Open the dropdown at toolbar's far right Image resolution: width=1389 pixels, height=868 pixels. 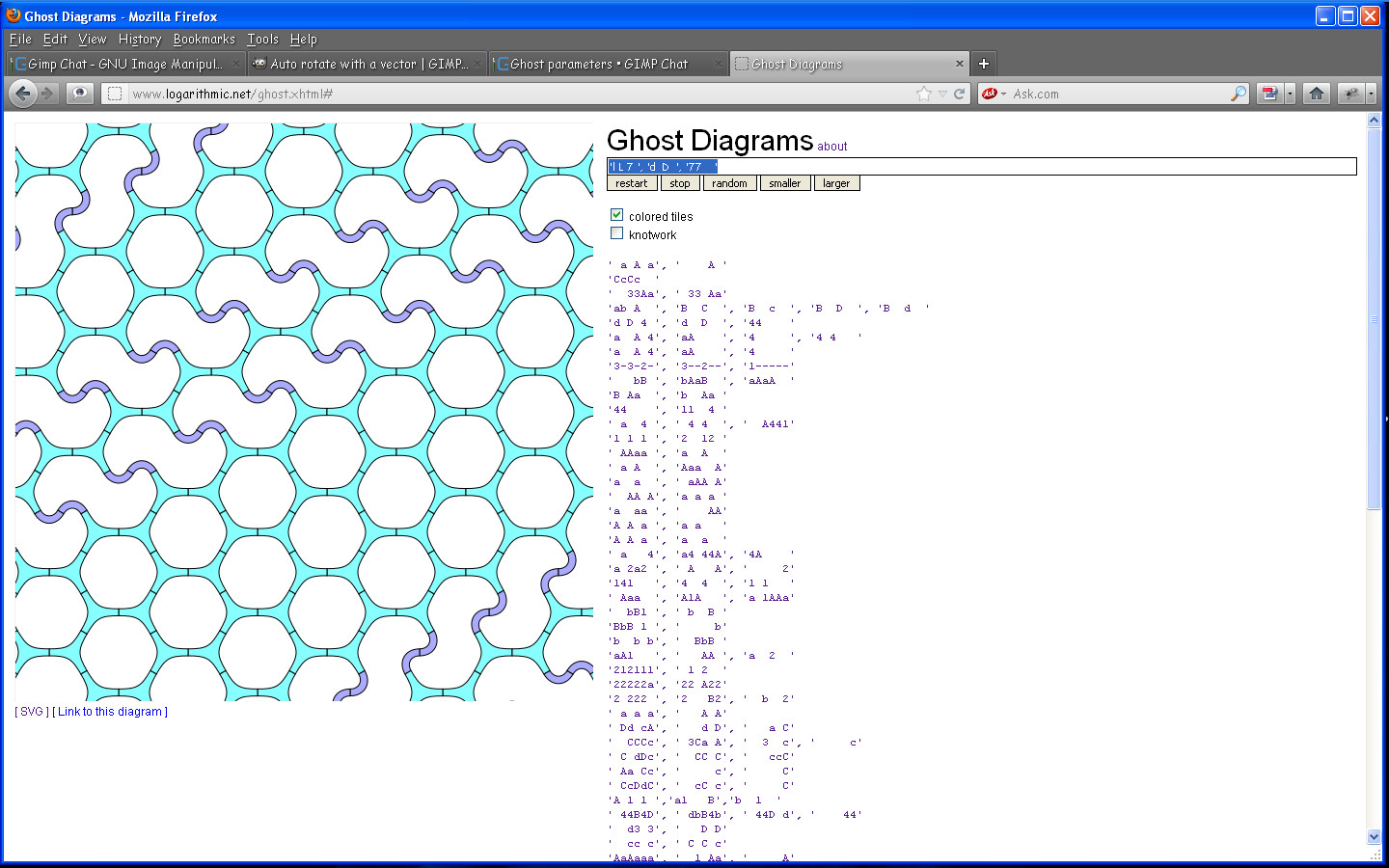[1371, 94]
